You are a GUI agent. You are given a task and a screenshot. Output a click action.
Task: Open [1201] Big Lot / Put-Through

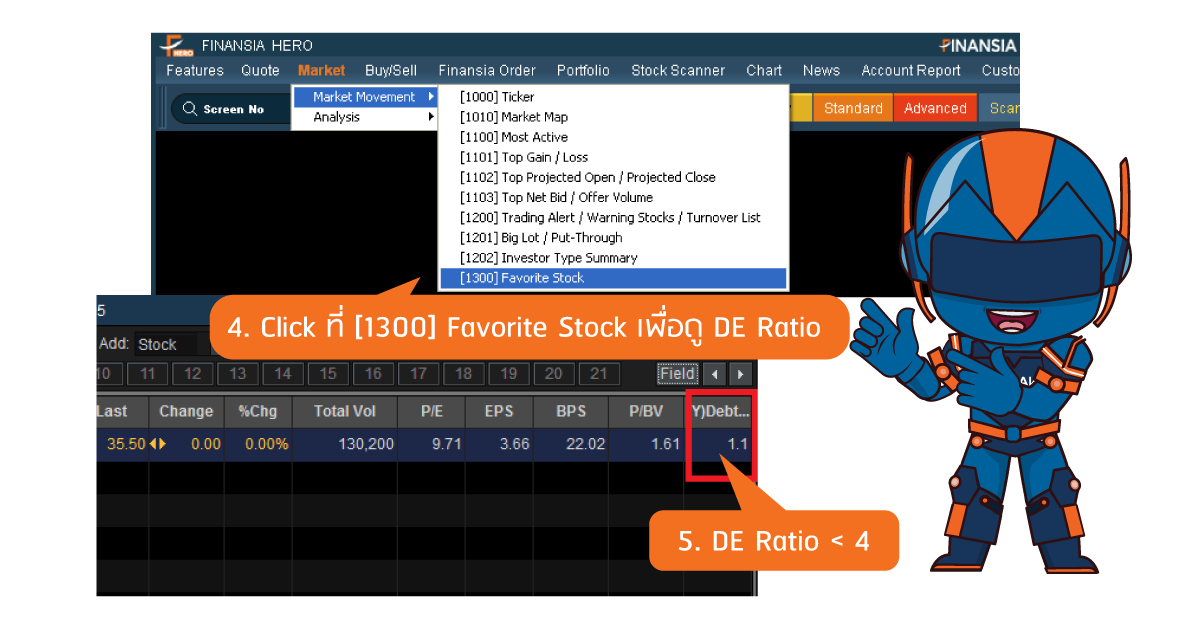click(613, 237)
